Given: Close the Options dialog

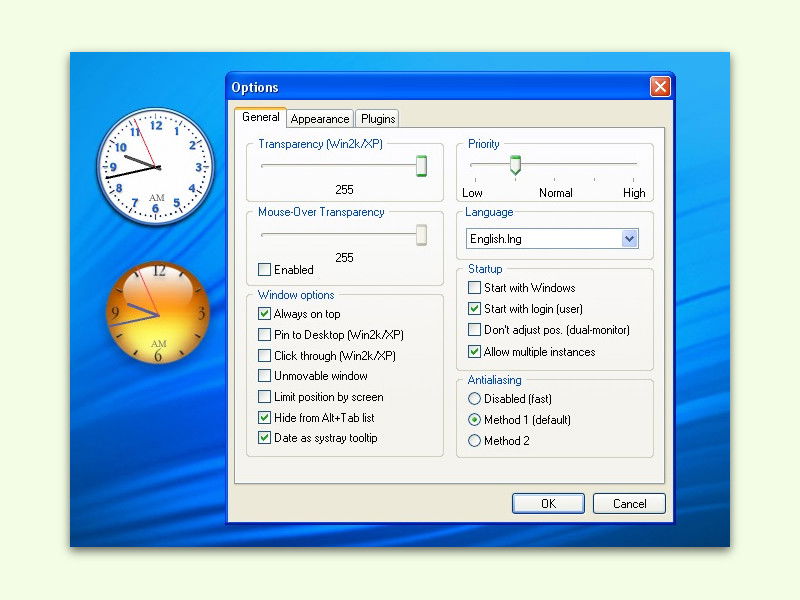Looking at the screenshot, I should coord(660,87).
